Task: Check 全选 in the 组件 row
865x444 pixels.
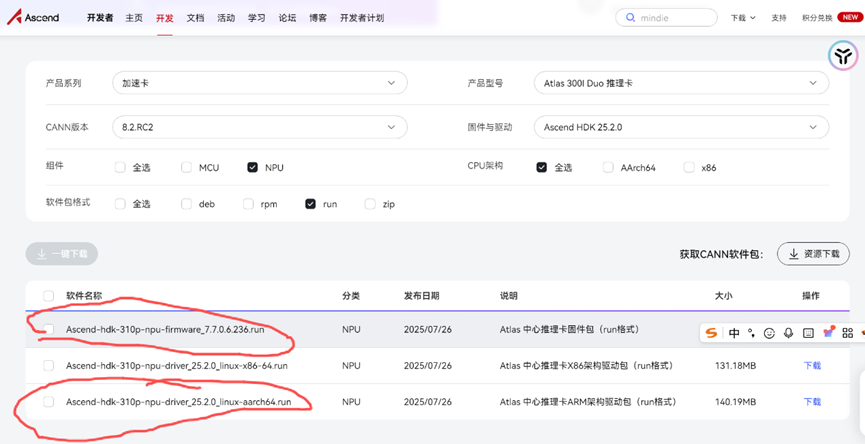Action: [120, 167]
